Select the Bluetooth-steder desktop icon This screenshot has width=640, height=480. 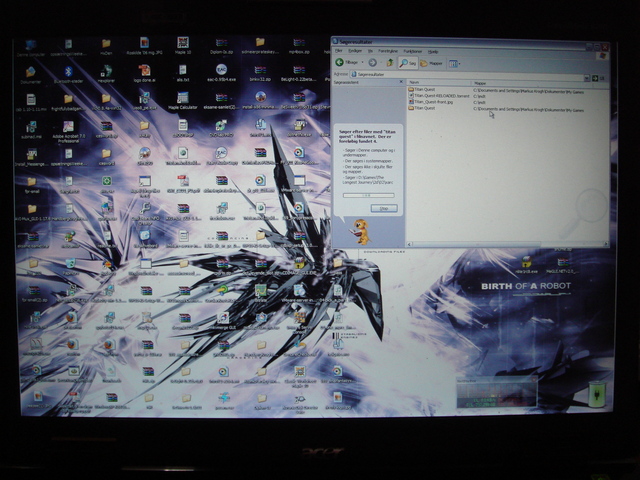(68, 75)
